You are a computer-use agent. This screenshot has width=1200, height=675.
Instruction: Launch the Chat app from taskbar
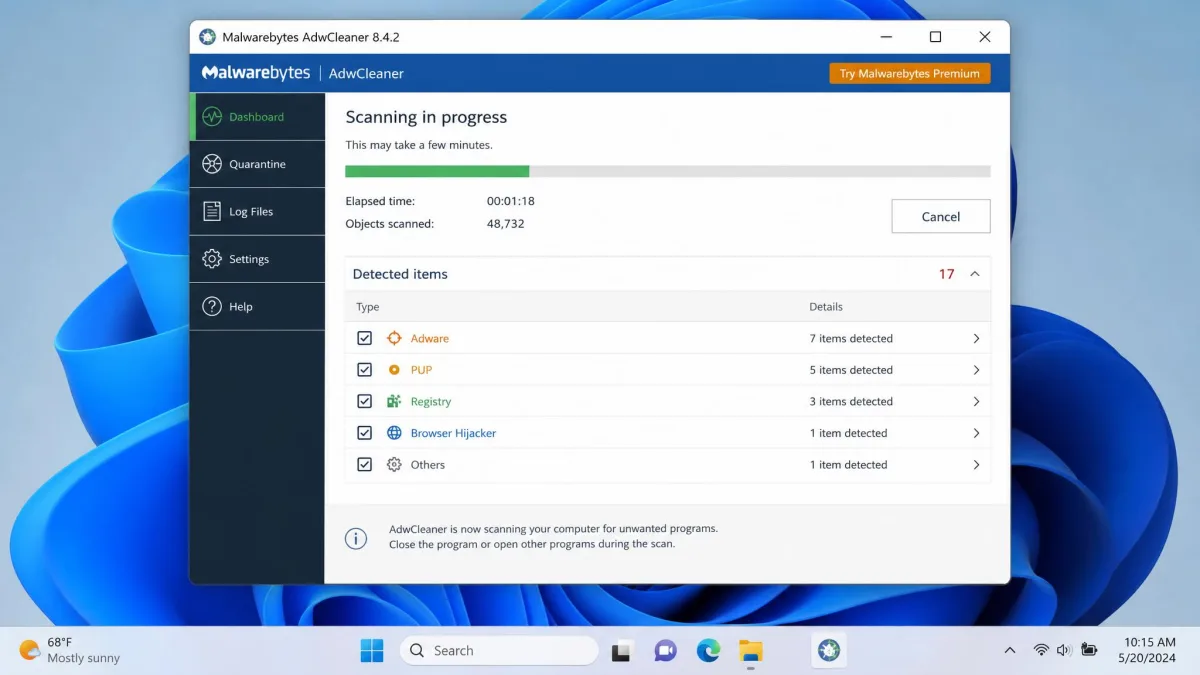coord(665,651)
